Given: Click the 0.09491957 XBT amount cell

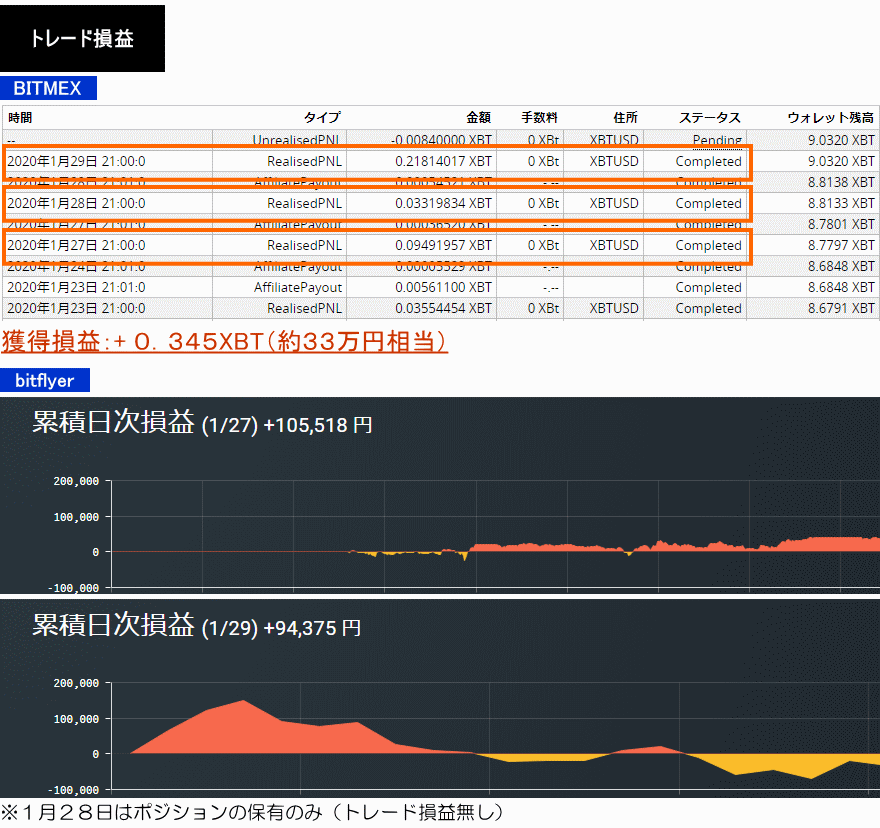Looking at the screenshot, I should coord(444,245).
